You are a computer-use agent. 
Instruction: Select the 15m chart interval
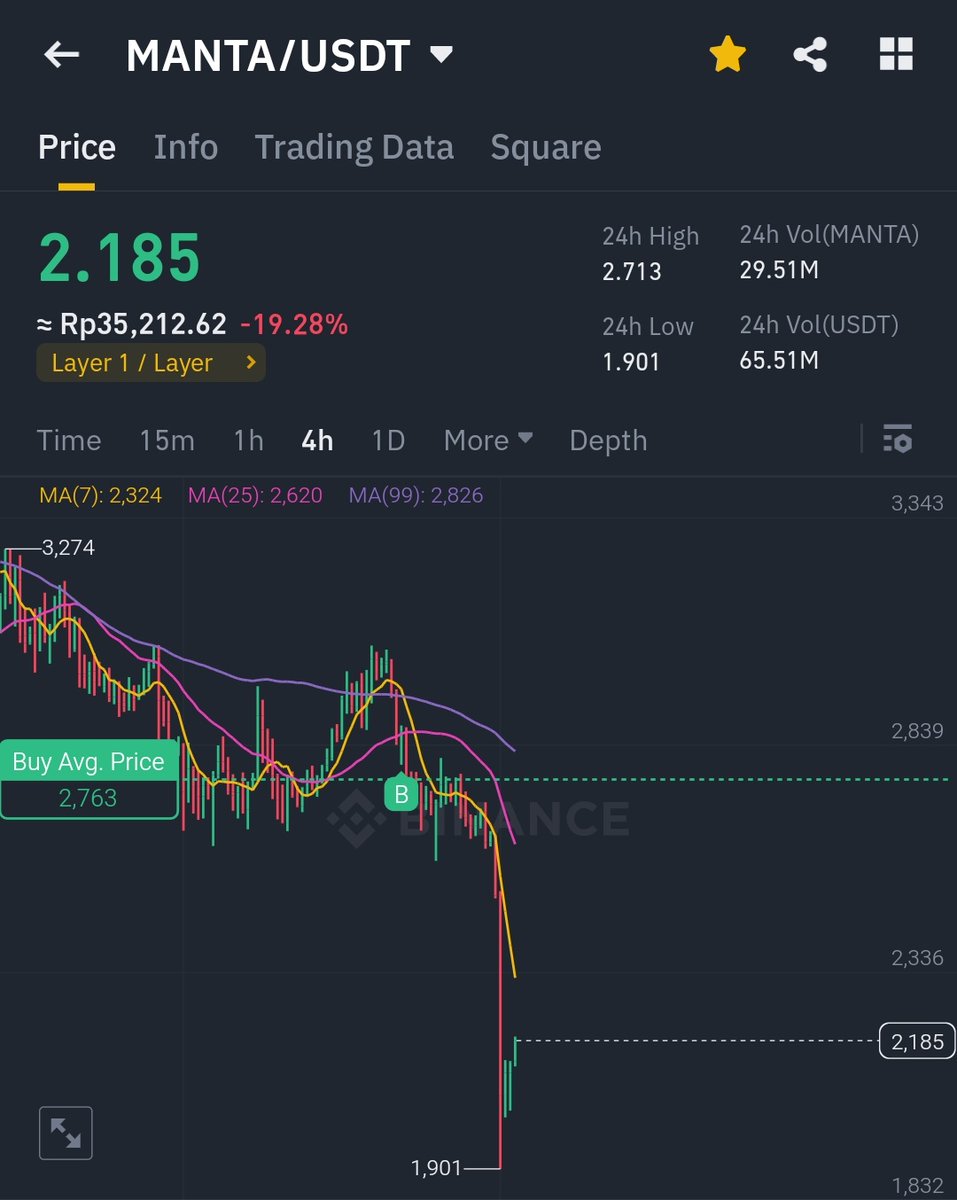167,440
